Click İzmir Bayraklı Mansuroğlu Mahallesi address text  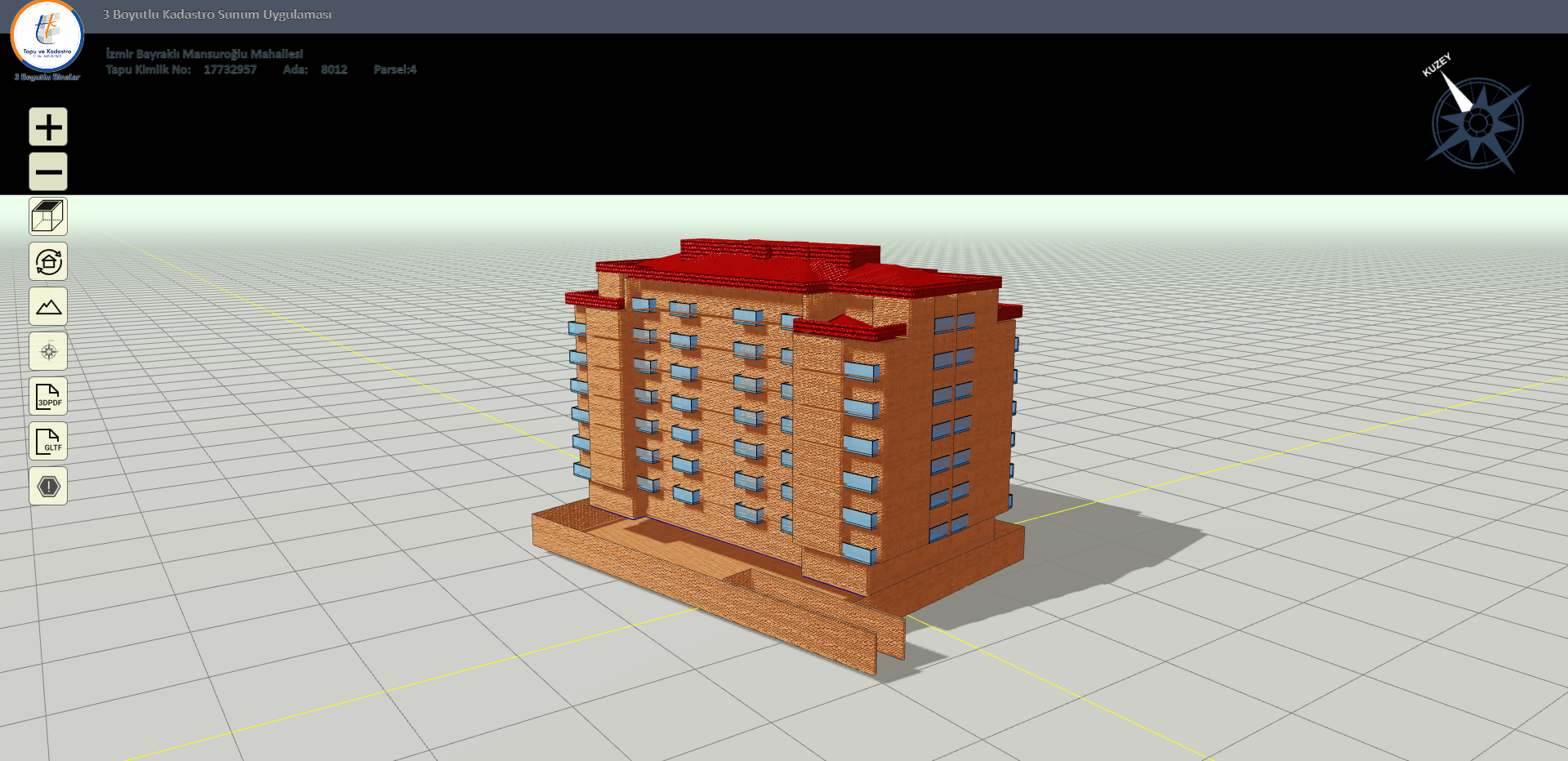pos(204,54)
